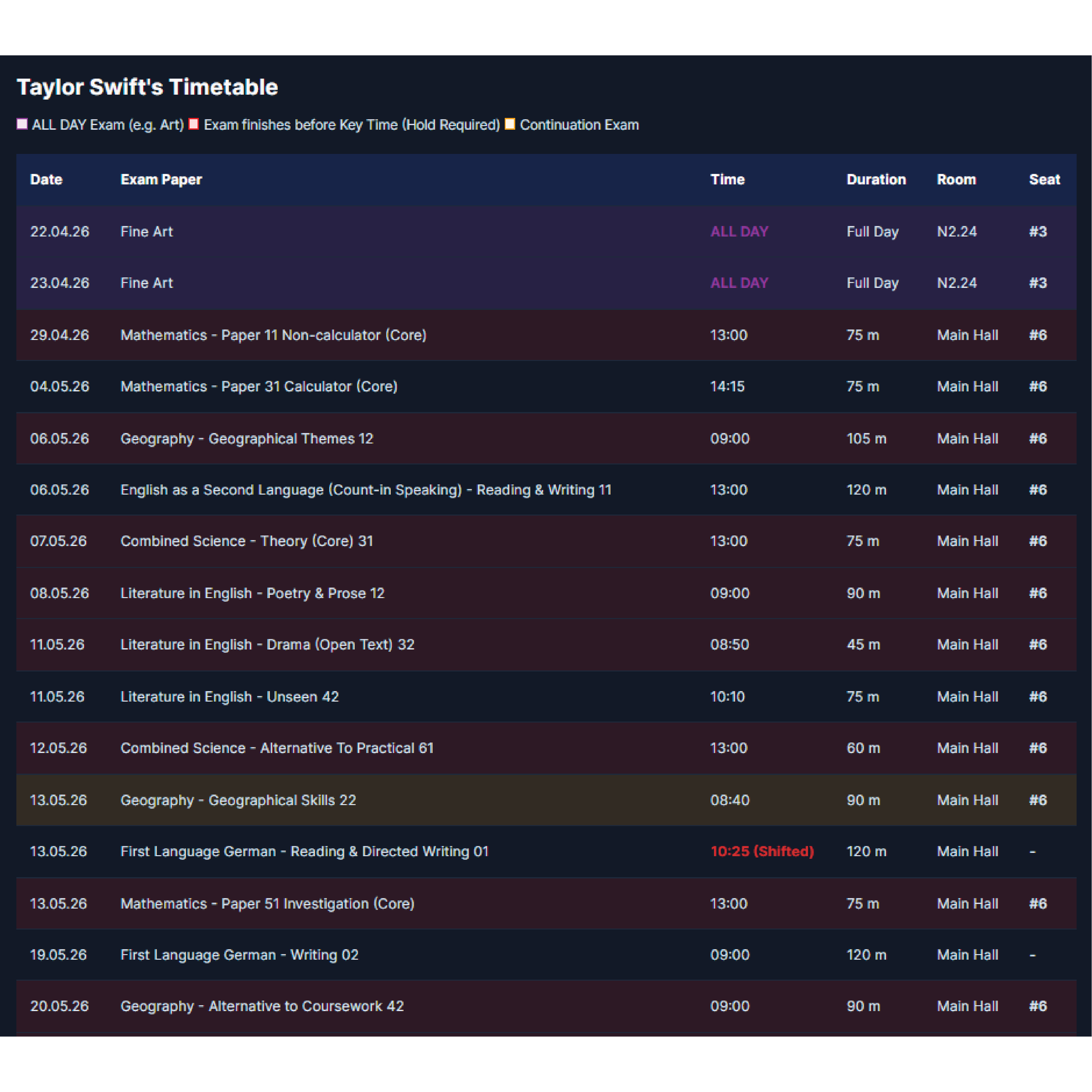This screenshot has width=1092, height=1092.
Task: Click Exam finishes before Key Time legend label
Action: (351, 125)
